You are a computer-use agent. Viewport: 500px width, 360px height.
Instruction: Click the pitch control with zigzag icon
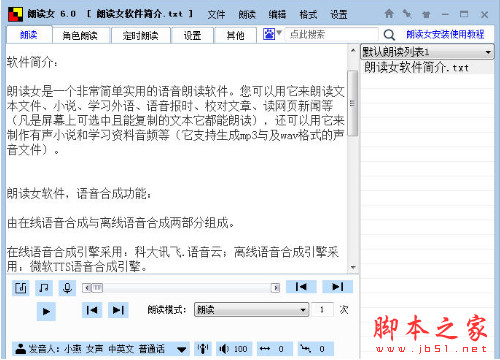pyautogui.click(x=315, y=349)
